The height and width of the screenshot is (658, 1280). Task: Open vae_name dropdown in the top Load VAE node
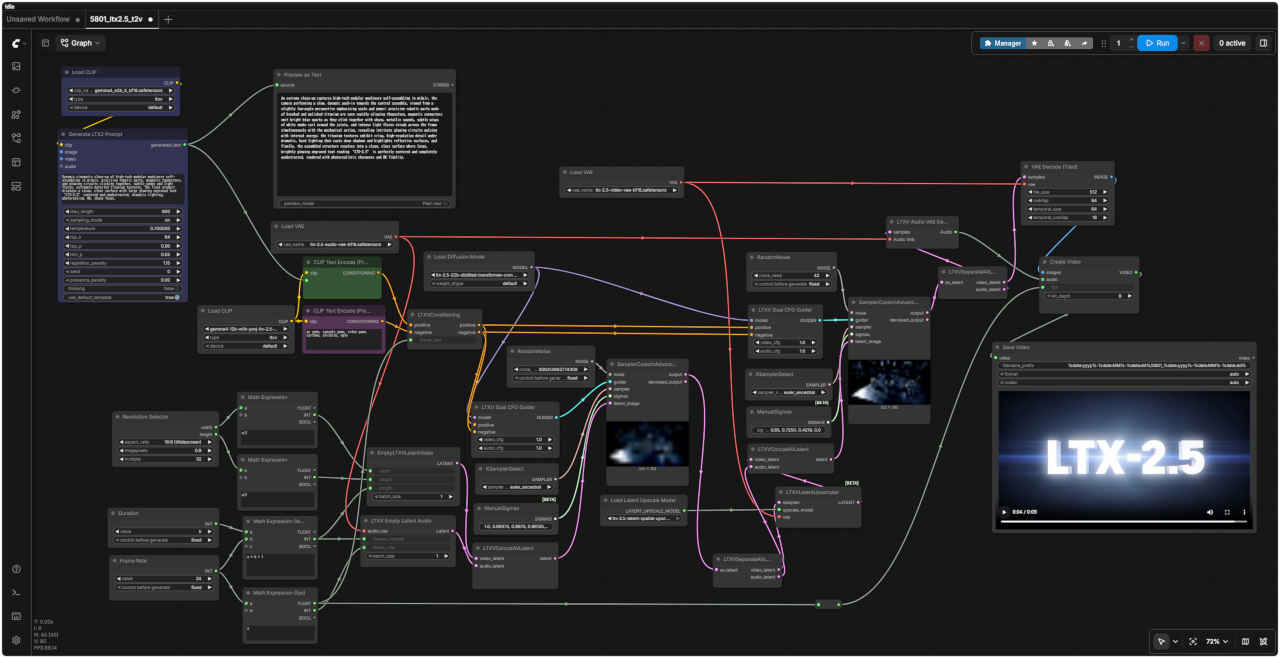pyautogui.click(x=623, y=190)
